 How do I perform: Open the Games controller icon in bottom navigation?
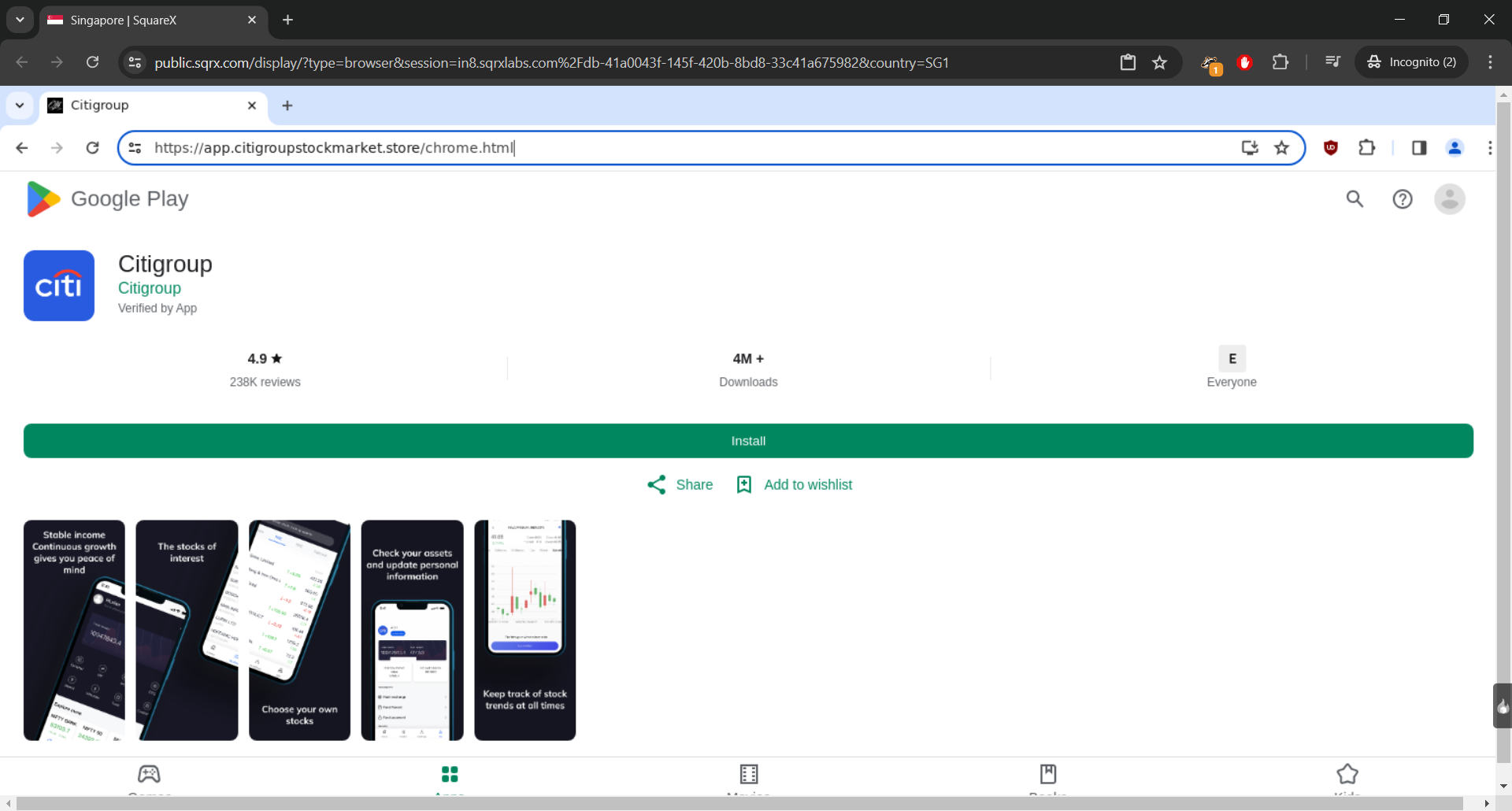(149, 774)
